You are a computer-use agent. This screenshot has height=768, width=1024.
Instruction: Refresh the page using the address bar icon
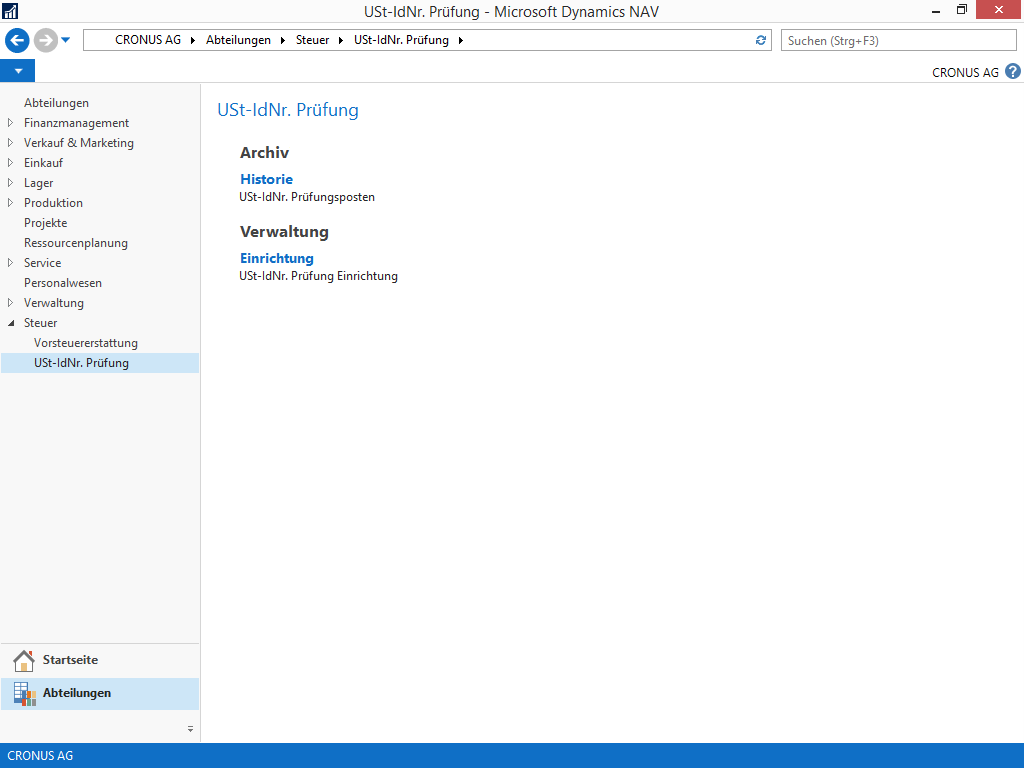coord(761,40)
